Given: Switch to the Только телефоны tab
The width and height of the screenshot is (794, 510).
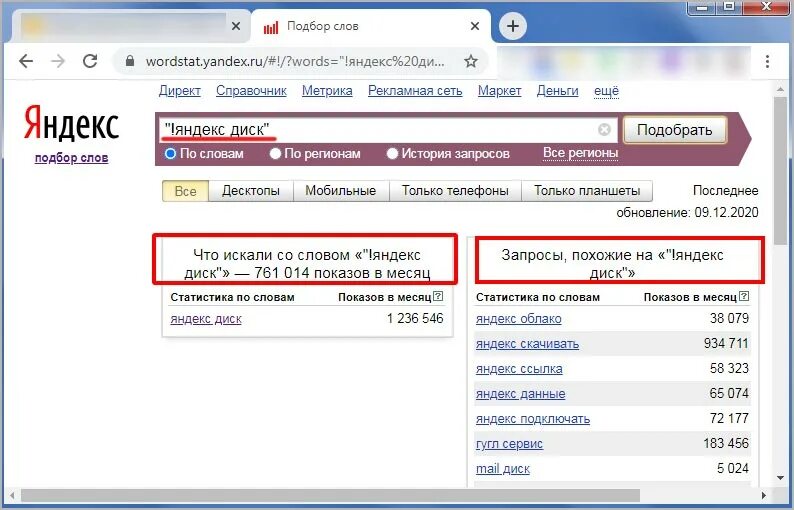Looking at the screenshot, I should [455, 191].
